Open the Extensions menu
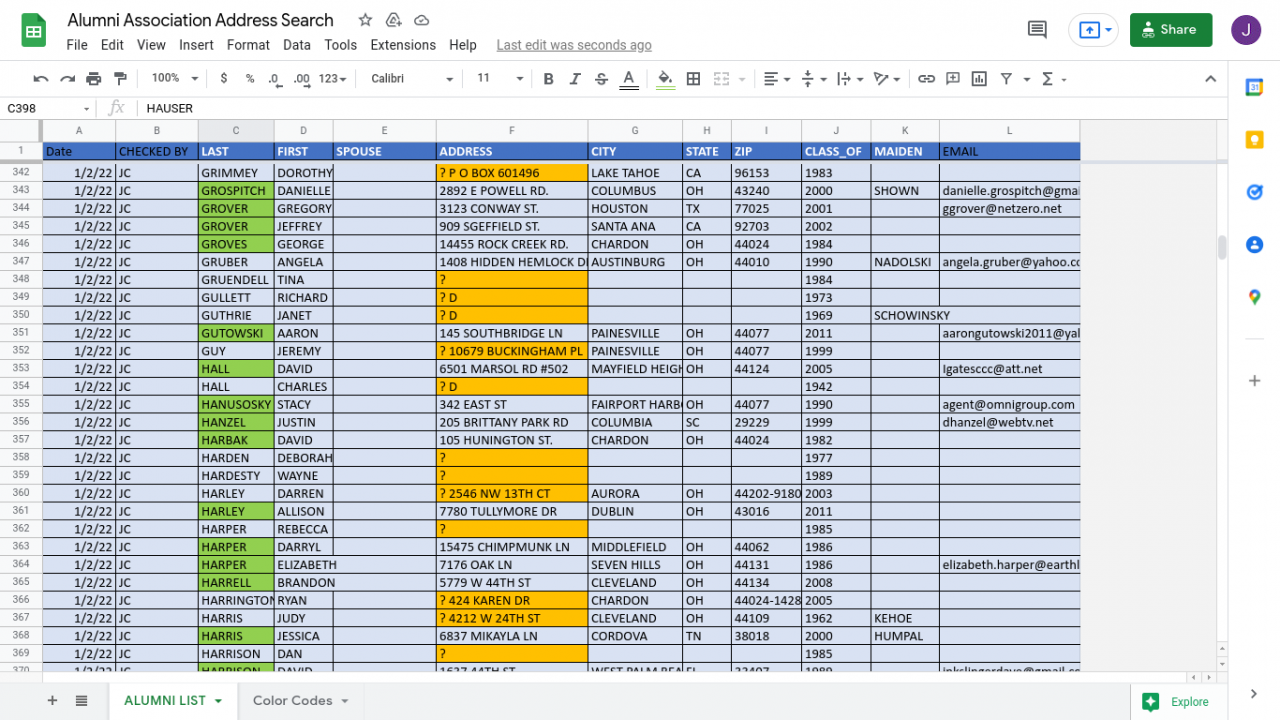 click(403, 45)
